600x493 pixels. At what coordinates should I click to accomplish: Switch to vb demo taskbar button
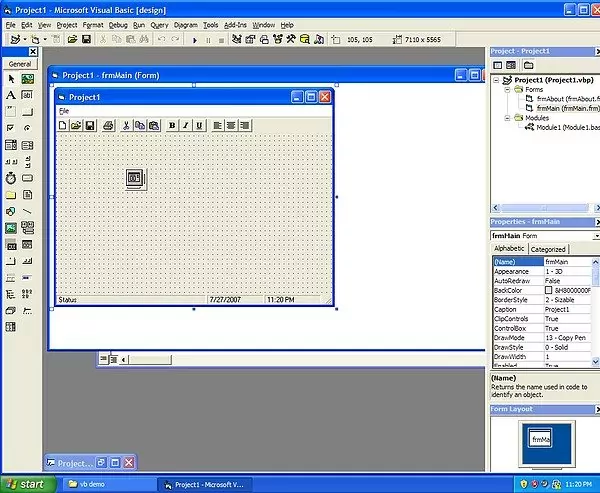pyautogui.click(x=109, y=484)
